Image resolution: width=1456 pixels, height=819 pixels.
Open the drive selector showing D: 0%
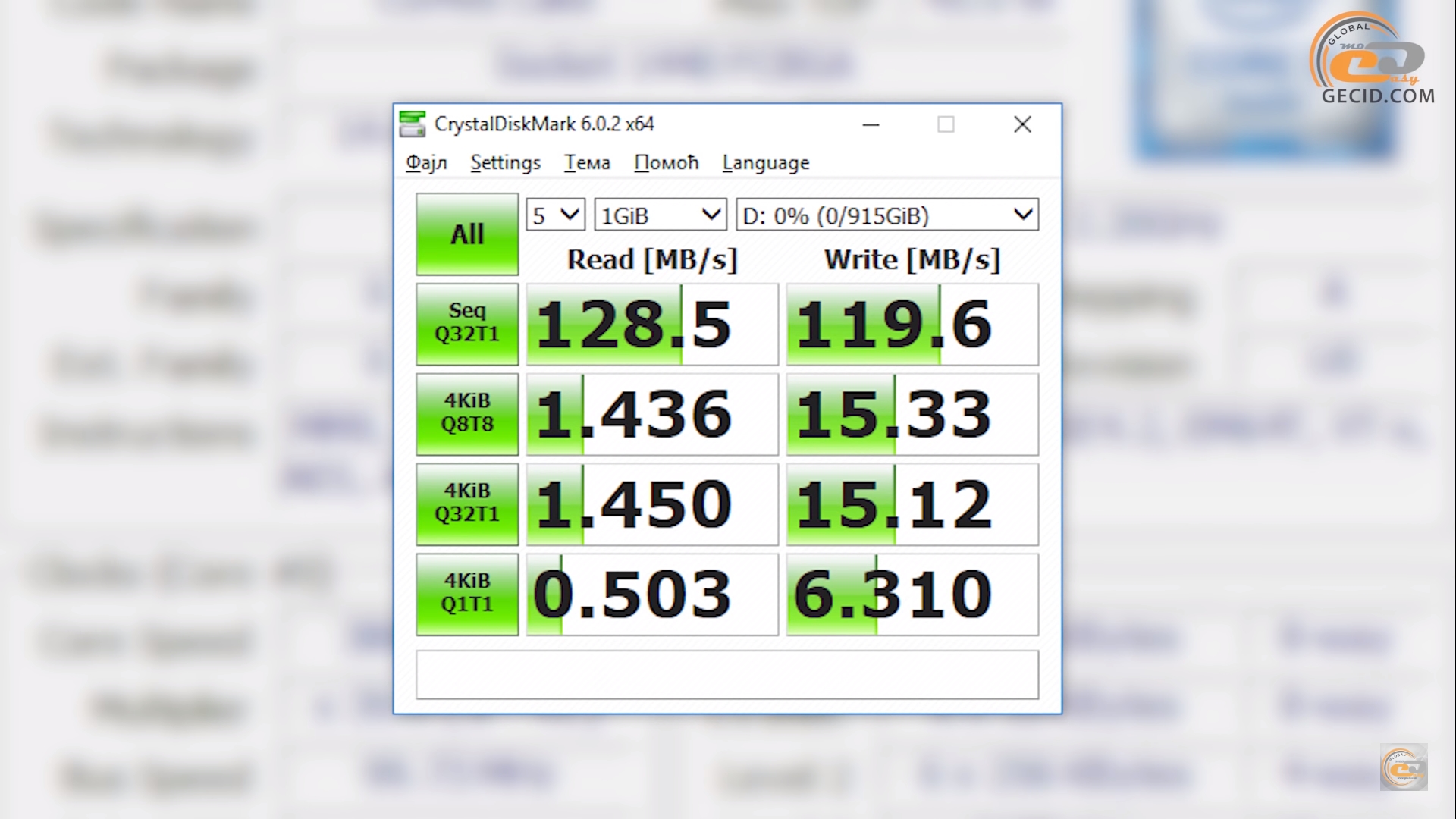[887, 215]
